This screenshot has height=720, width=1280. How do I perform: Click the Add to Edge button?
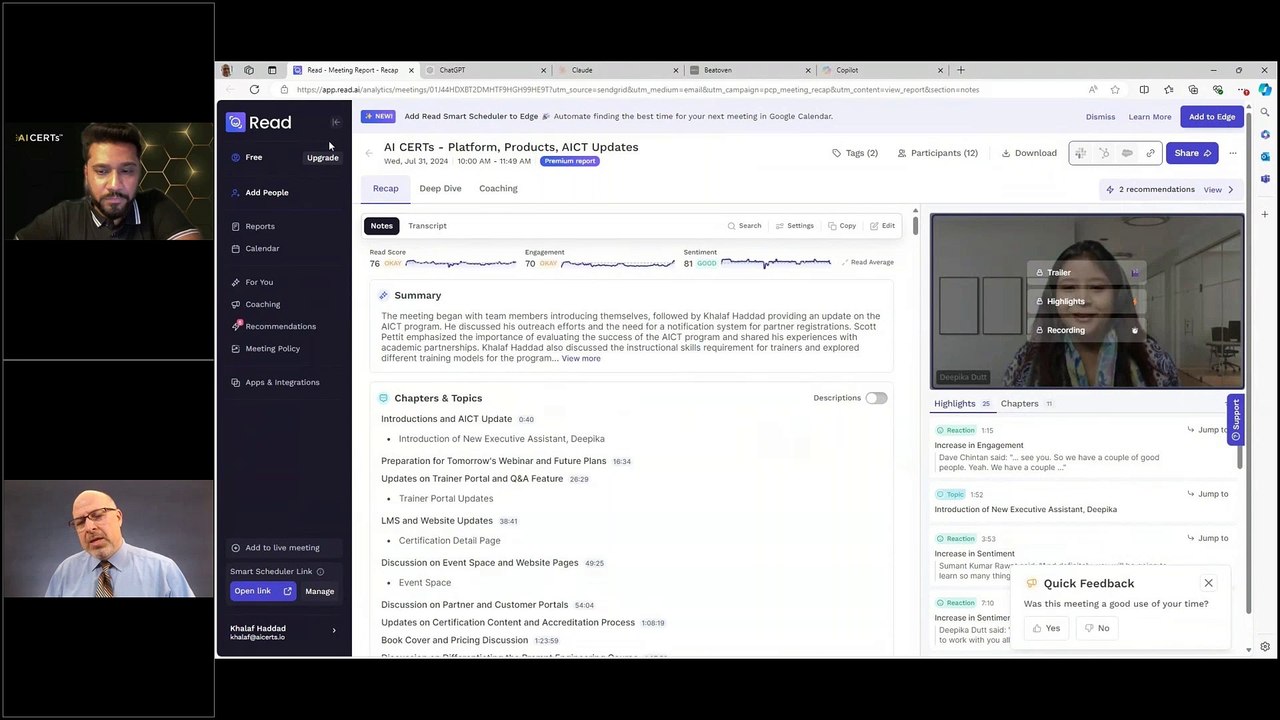tap(1212, 117)
